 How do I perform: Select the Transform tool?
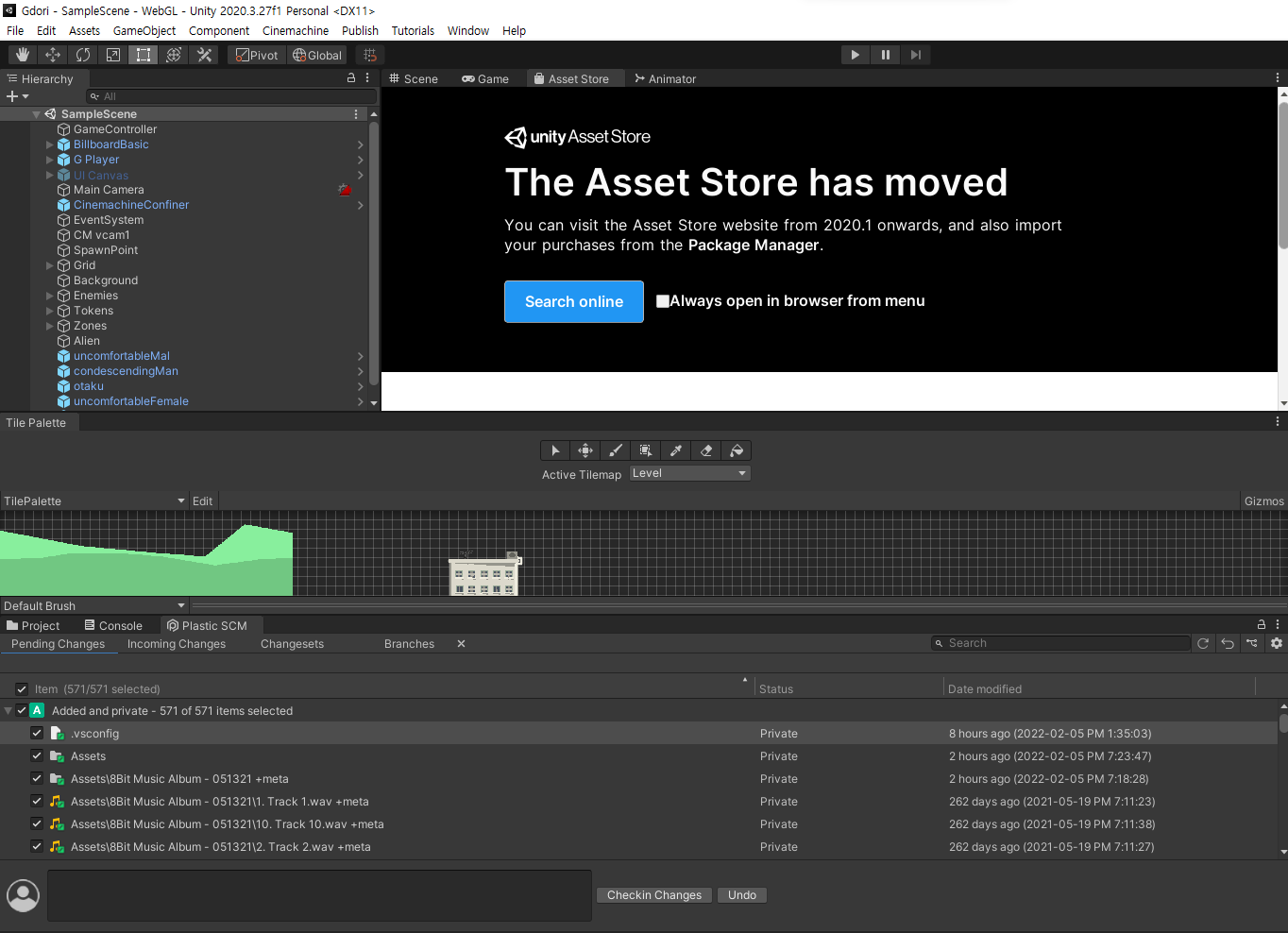pyautogui.click(x=174, y=55)
